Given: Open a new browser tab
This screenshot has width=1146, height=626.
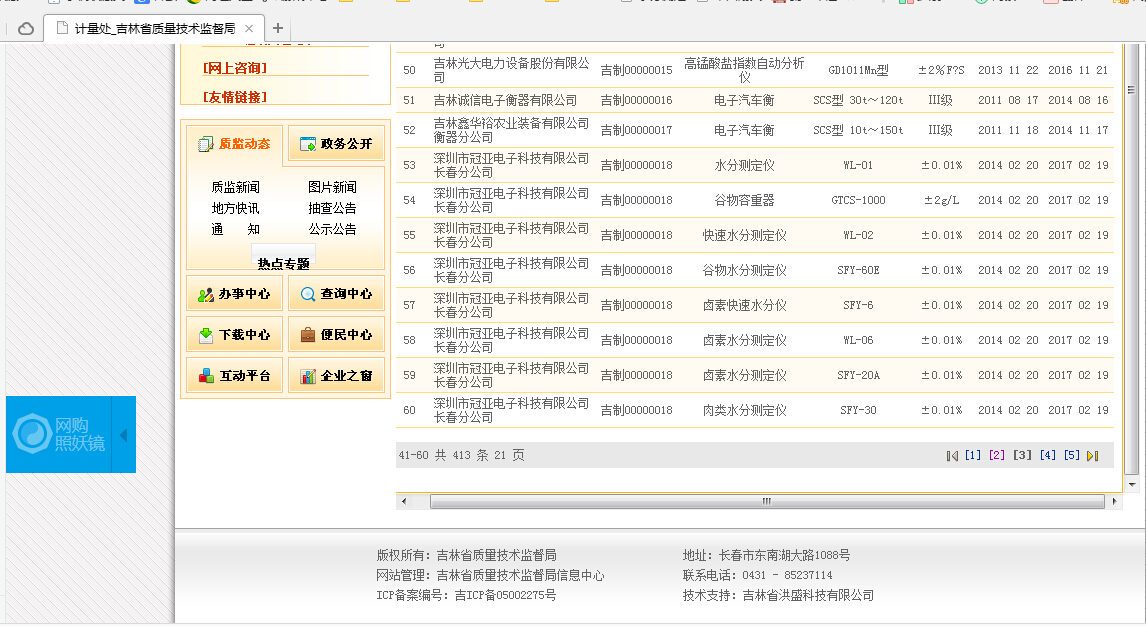Looking at the screenshot, I should [278, 28].
